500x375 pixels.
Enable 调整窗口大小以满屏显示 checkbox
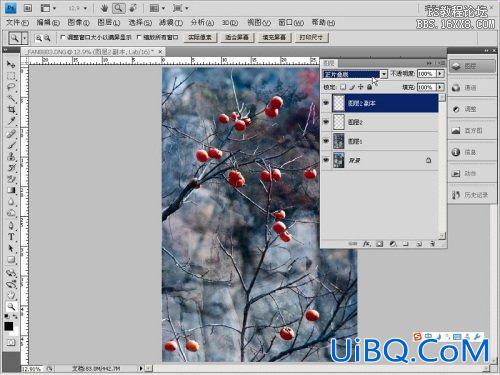pos(63,37)
